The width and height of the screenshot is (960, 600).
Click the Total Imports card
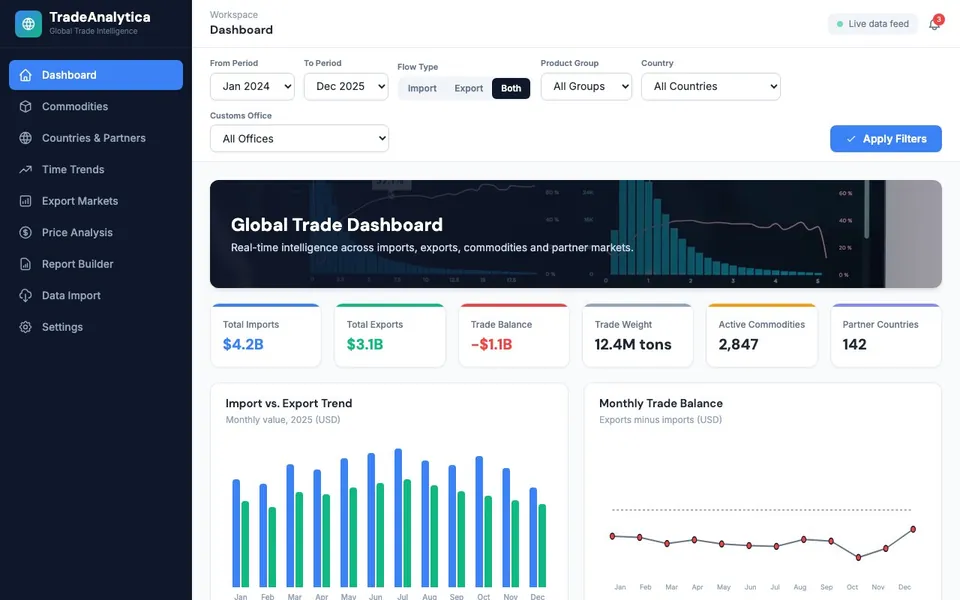click(x=266, y=336)
